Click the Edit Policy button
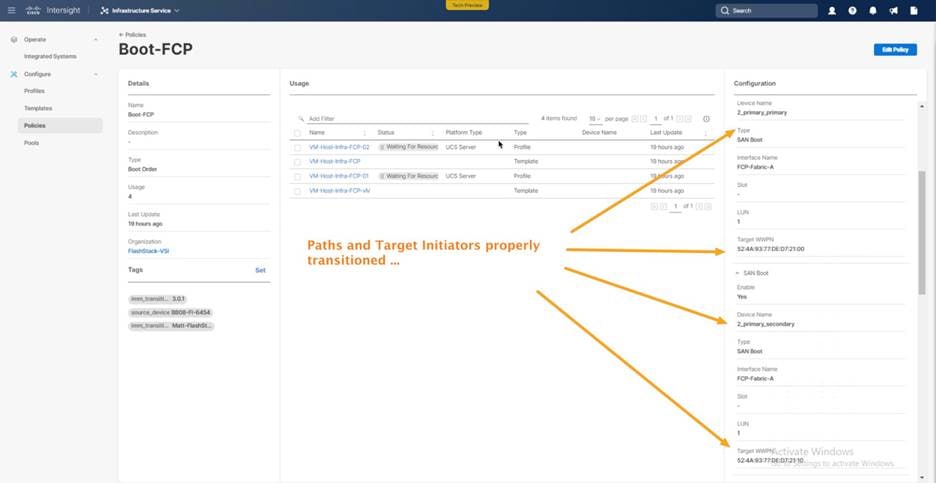Viewport: 936px width, 483px height. point(895,50)
